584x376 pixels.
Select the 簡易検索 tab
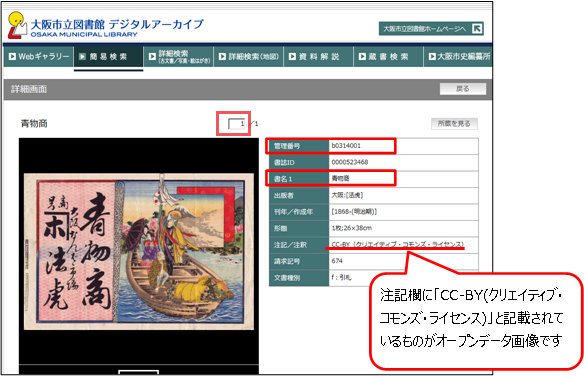(108, 57)
